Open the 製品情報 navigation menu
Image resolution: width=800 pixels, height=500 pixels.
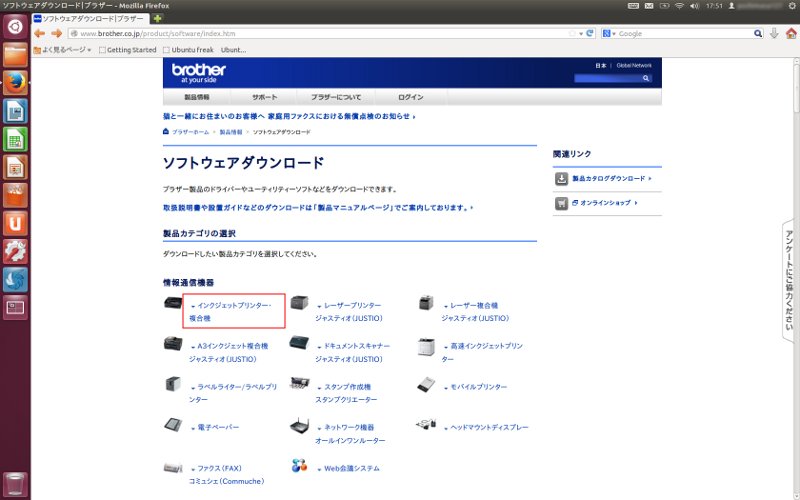pos(197,97)
